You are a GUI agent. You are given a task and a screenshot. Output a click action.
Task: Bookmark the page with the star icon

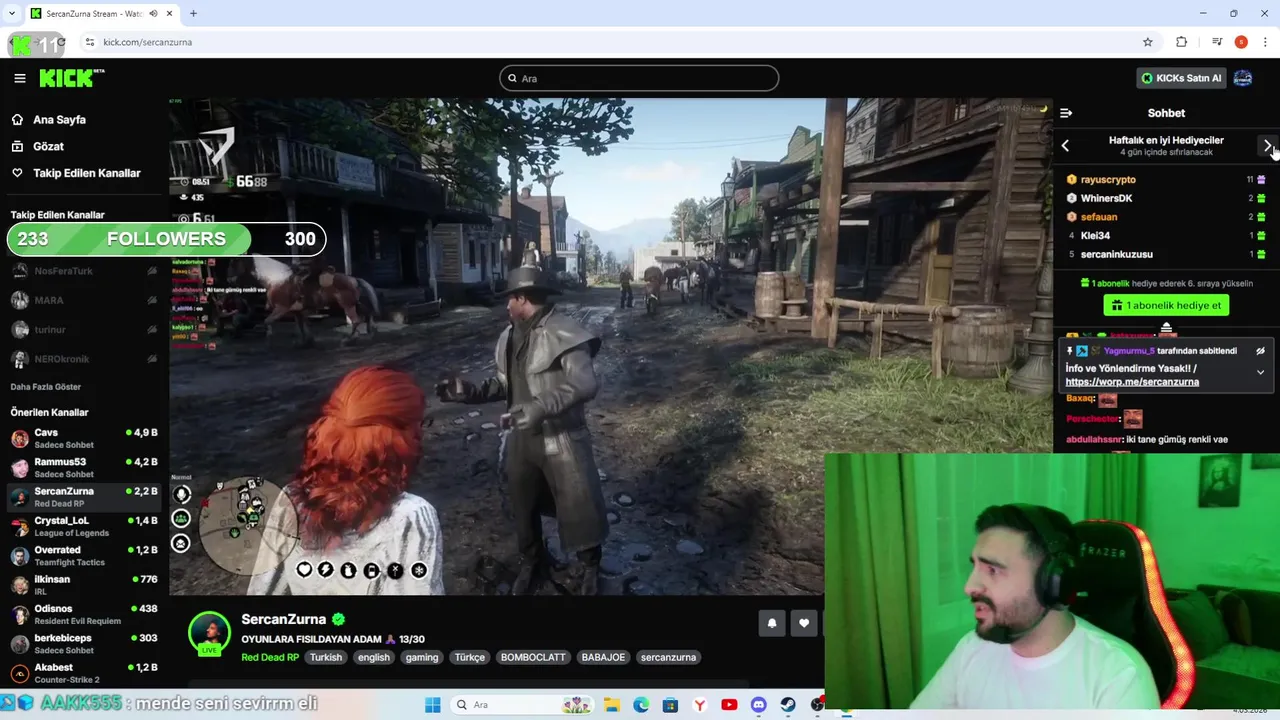click(x=1148, y=42)
